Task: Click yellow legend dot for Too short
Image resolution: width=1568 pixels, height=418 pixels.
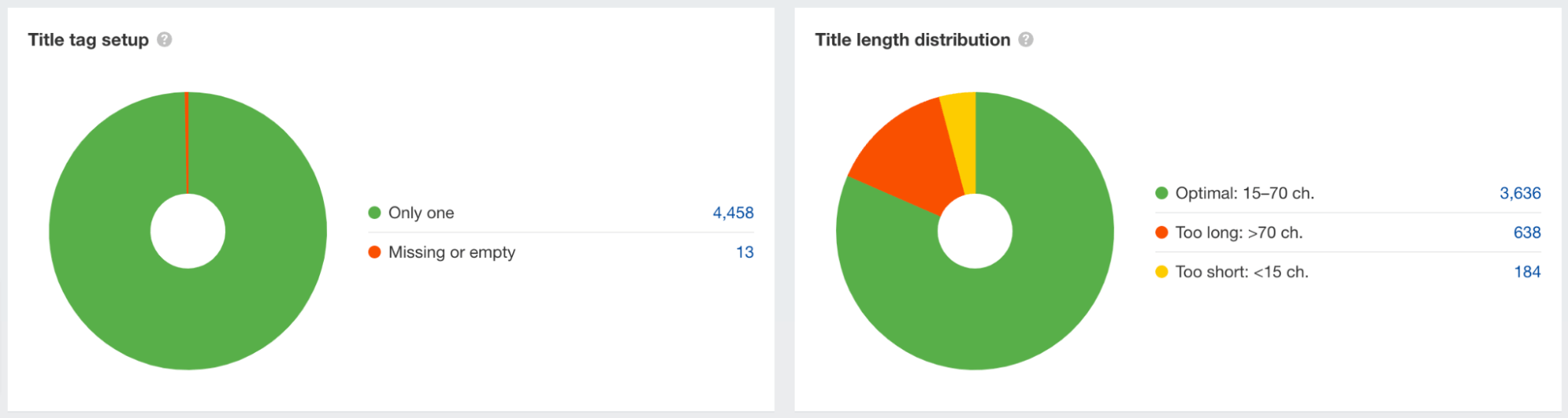Action: coord(1162,271)
